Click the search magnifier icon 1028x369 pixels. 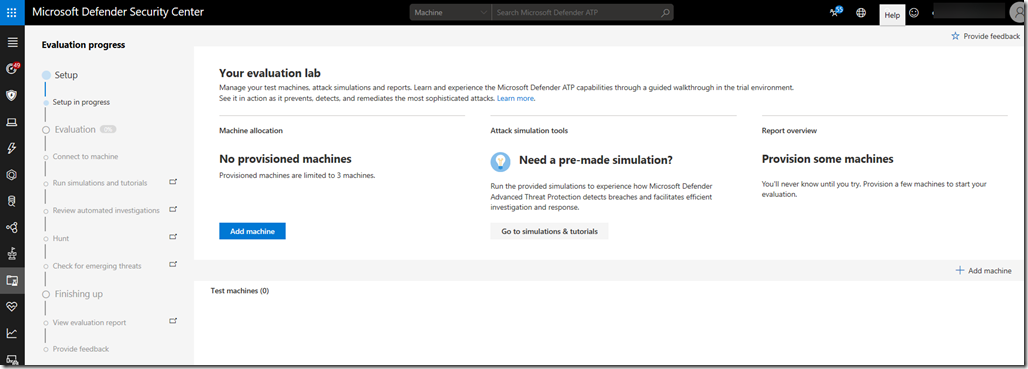665,12
